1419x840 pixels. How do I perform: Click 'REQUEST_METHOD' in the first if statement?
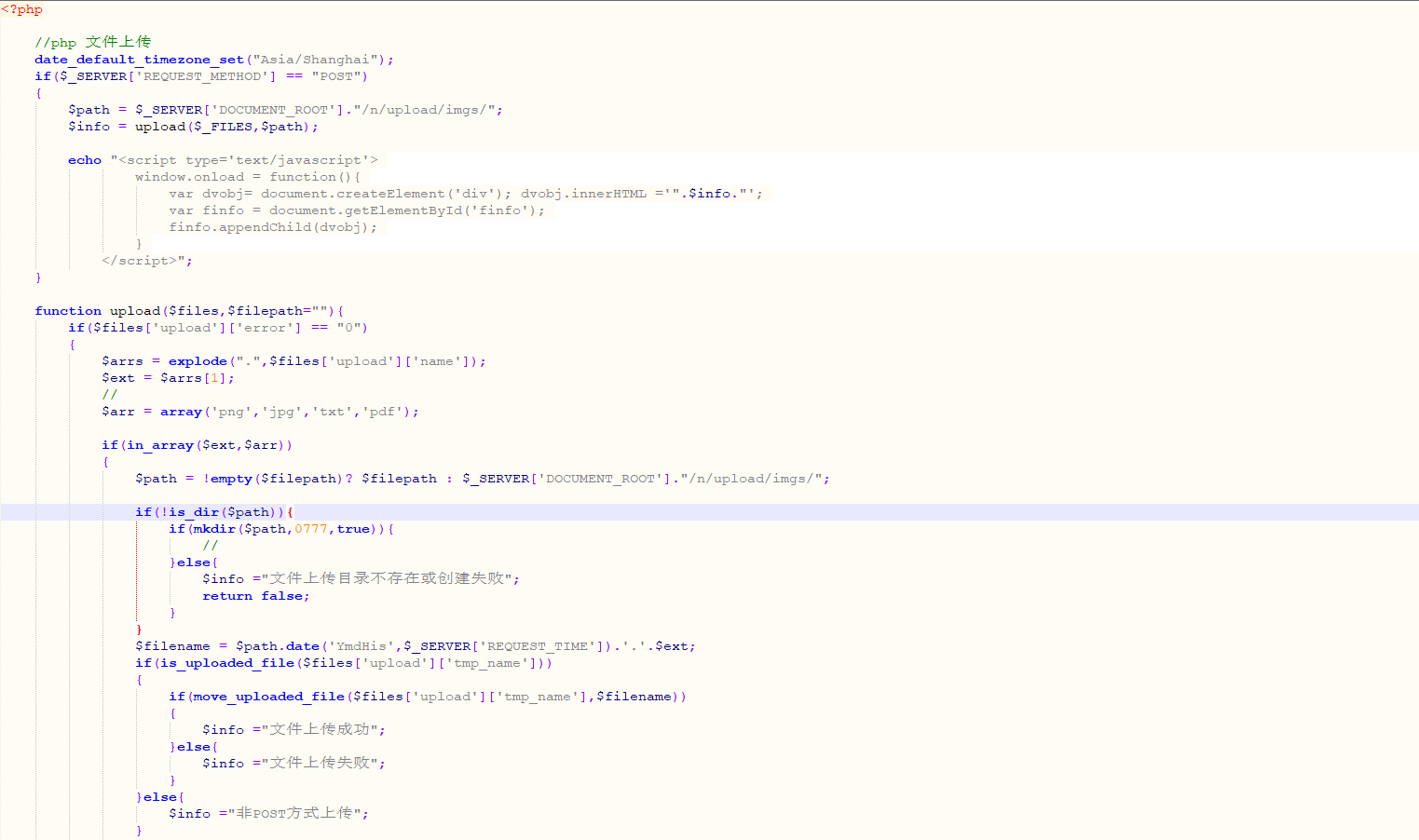(203, 76)
